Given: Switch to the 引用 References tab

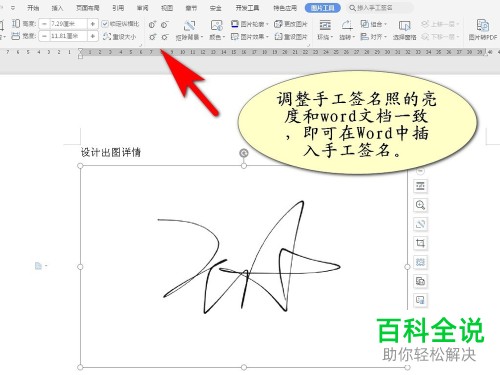Looking at the screenshot, I should (118, 8).
